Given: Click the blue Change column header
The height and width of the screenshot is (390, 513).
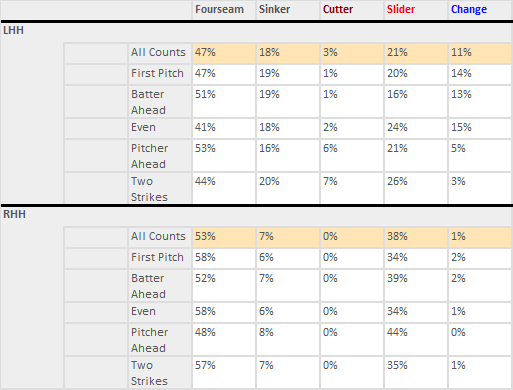Looking at the screenshot, I should click(x=469, y=9).
